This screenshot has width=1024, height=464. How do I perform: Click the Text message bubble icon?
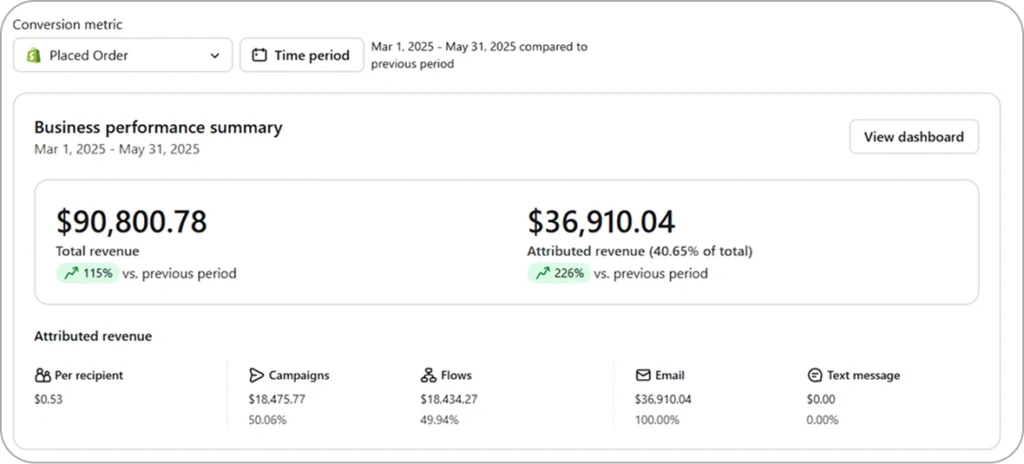click(815, 376)
